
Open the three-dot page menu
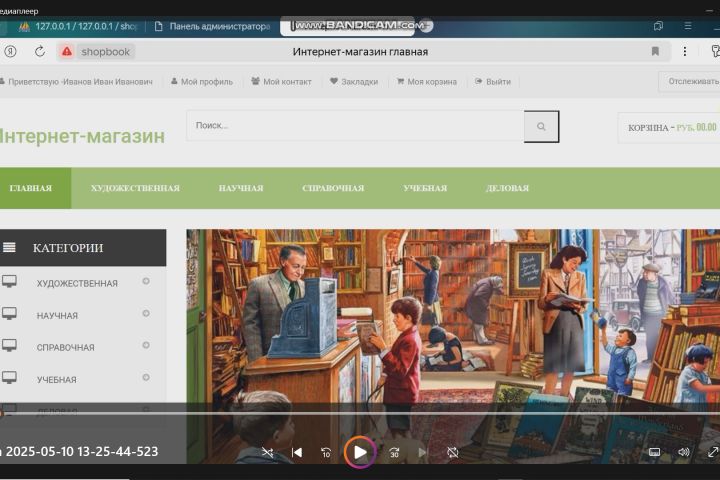(x=685, y=51)
